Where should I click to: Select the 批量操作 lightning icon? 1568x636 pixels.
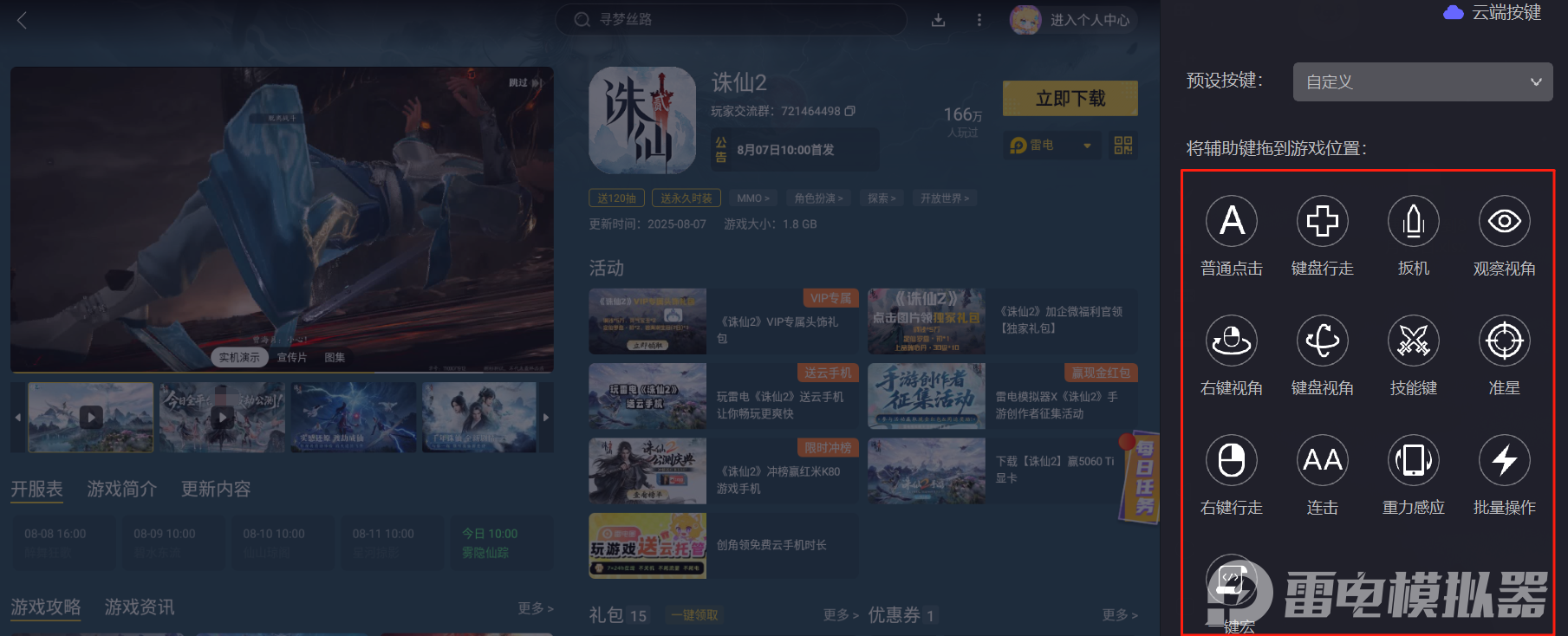[x=1505, y=460]
